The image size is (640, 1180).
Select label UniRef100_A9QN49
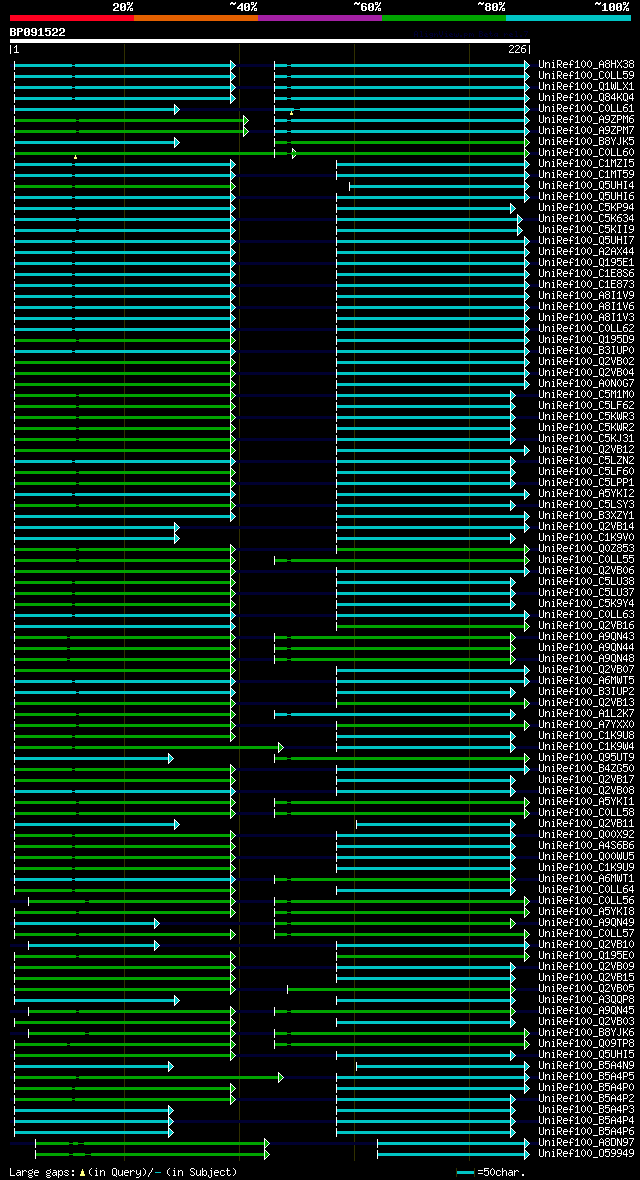tap(587, 922)
